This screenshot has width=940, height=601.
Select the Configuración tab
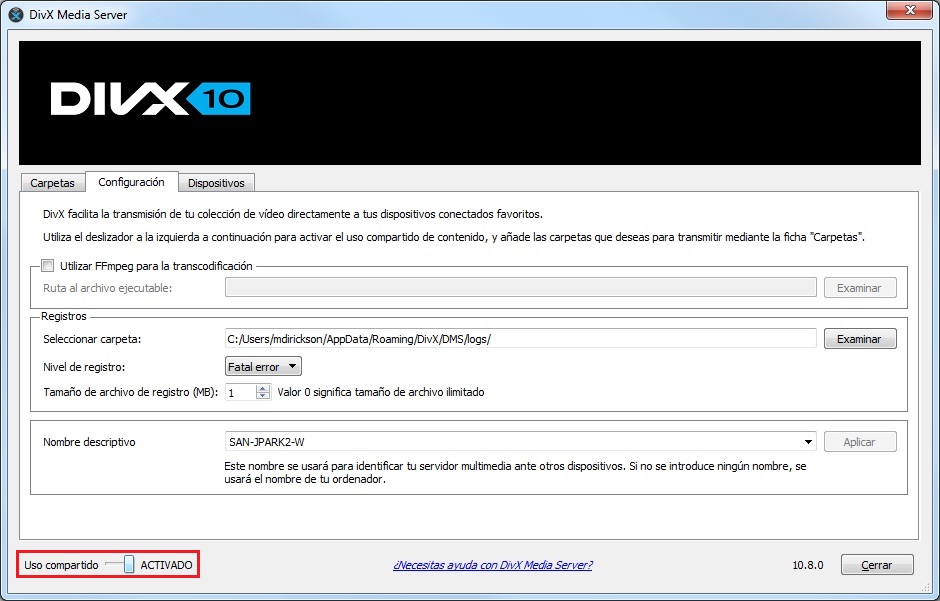pos(131,182)
